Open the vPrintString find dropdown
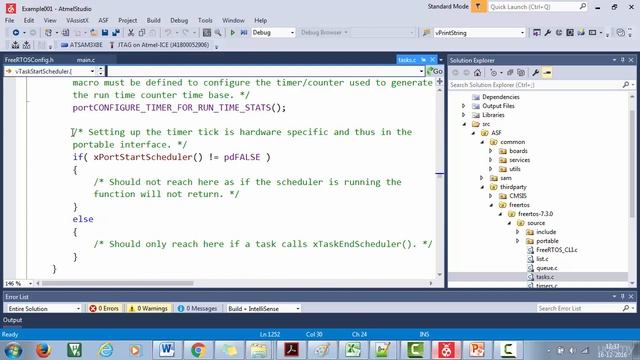This screenshot has width=640, height=360. [522, 33]
